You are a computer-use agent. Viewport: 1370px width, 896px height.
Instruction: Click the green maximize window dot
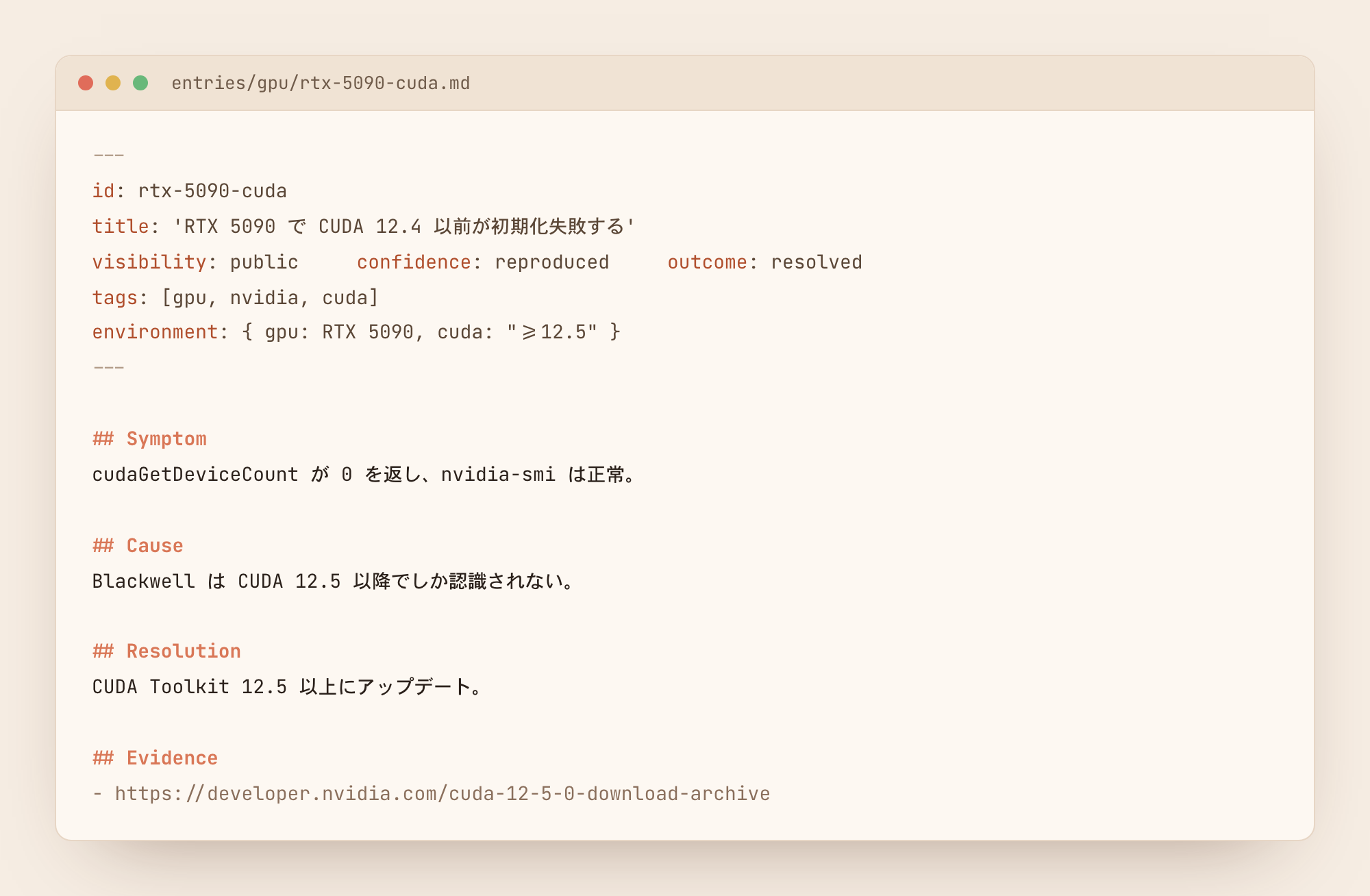pos(140,83)
